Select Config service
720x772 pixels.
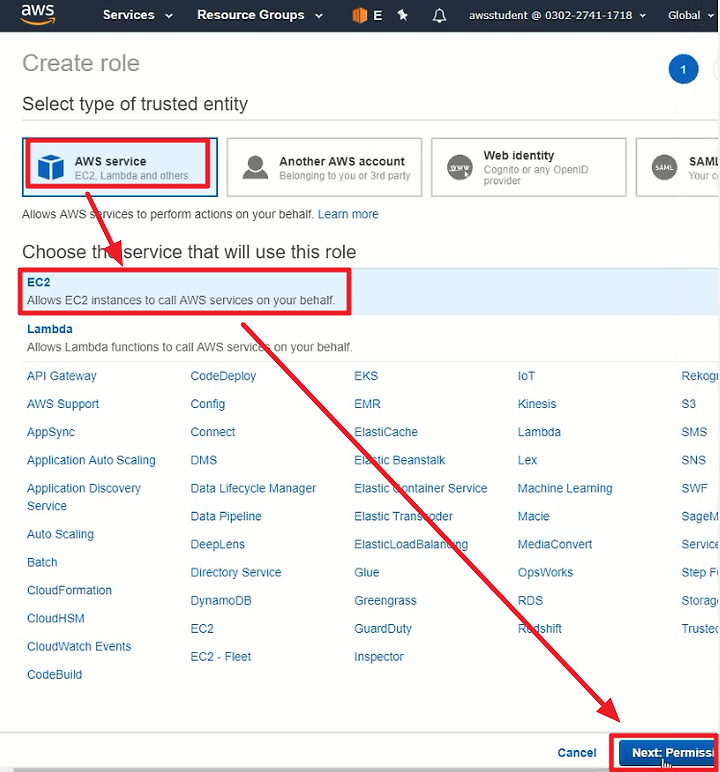point(208,404)
